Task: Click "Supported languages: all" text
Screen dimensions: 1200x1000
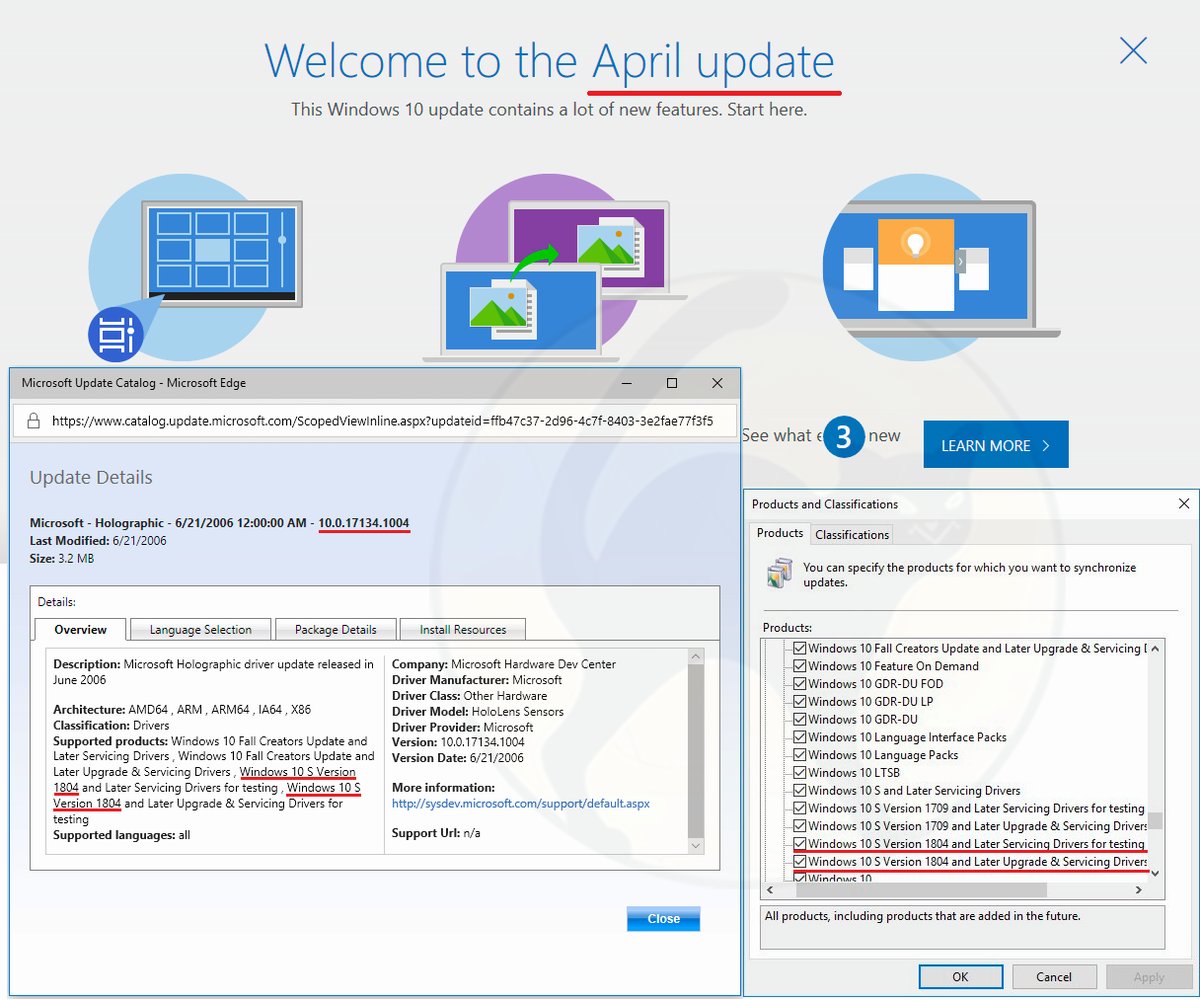Action: [x=121, y=834]
